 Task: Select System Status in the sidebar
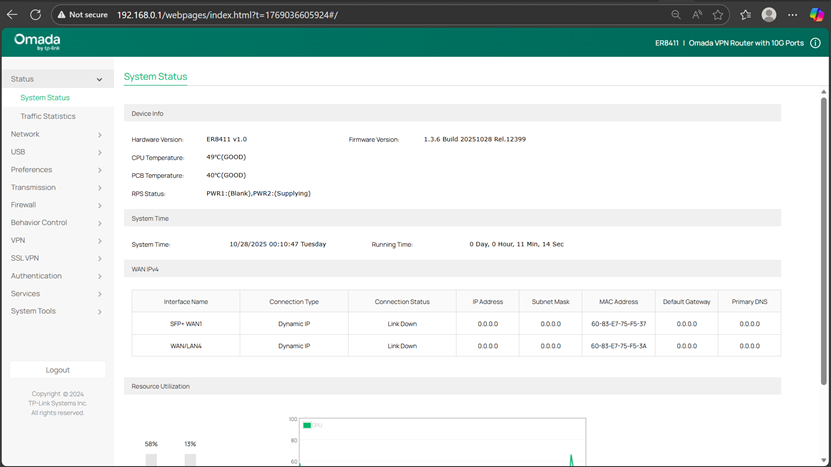pyautogui.click(x=45, y=98)
